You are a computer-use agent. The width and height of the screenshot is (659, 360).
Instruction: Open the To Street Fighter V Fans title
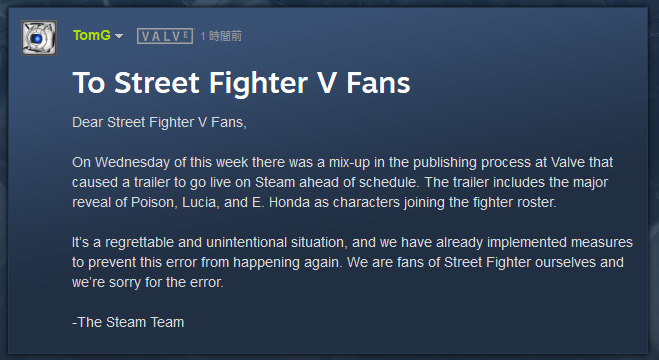pos(241,82)
